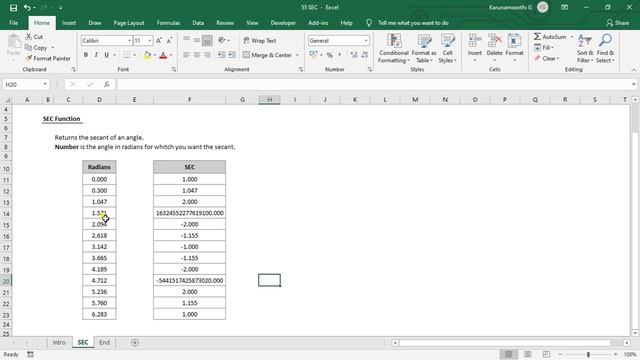Click the Paste clipboard icon
Screen dimensions: 640x360
coord(13,42)
